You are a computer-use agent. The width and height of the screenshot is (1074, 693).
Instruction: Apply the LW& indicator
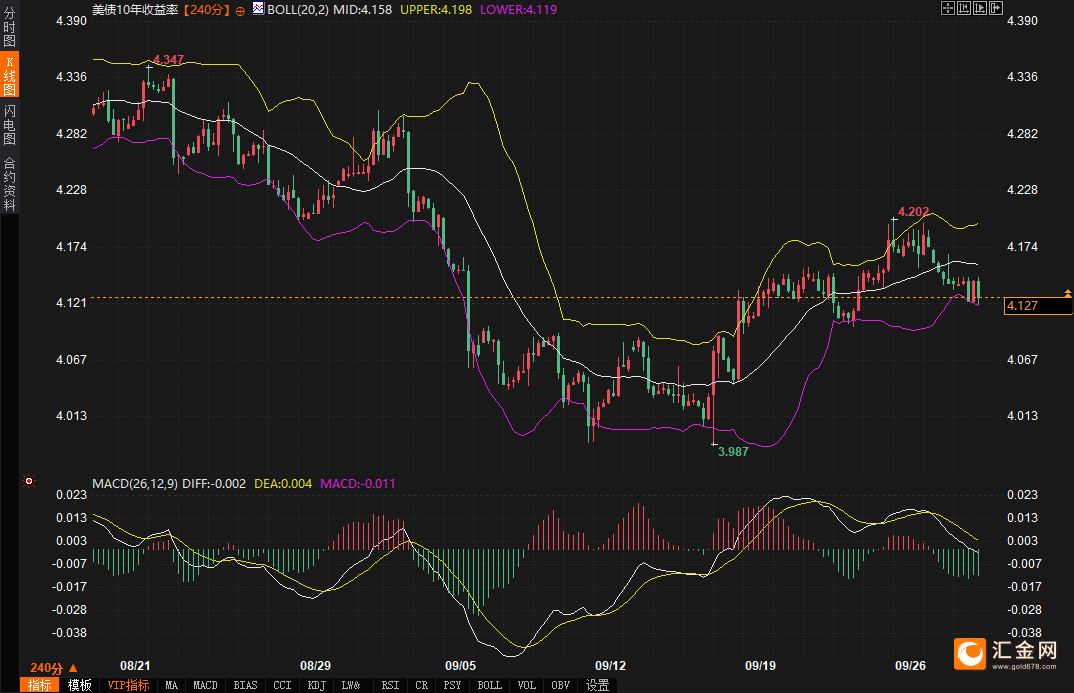click(x=351, y=685)
